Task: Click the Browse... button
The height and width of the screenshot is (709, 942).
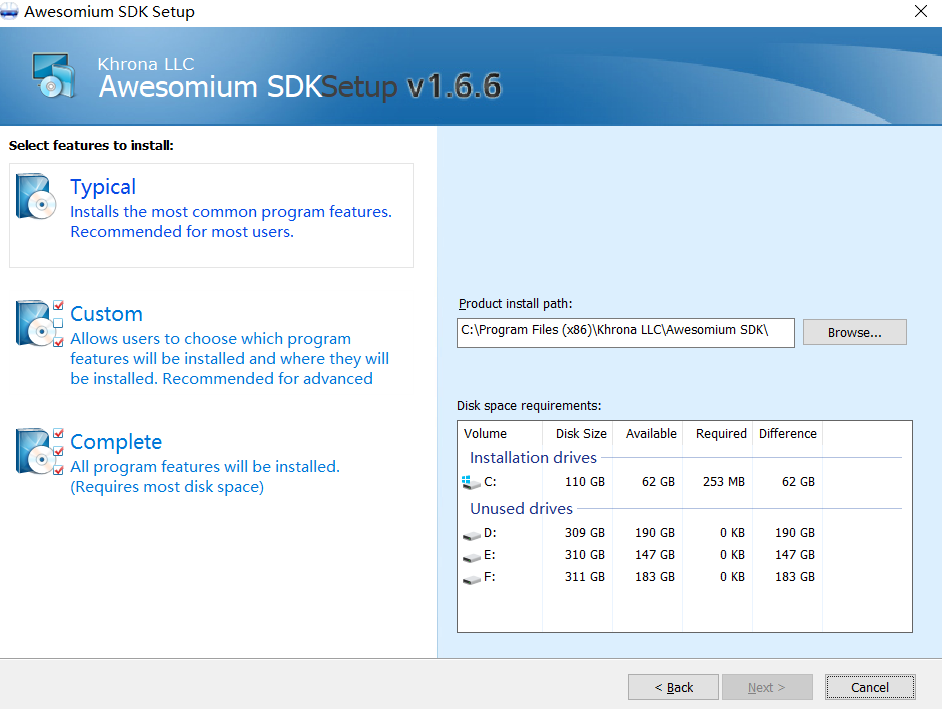Action: 854,332
